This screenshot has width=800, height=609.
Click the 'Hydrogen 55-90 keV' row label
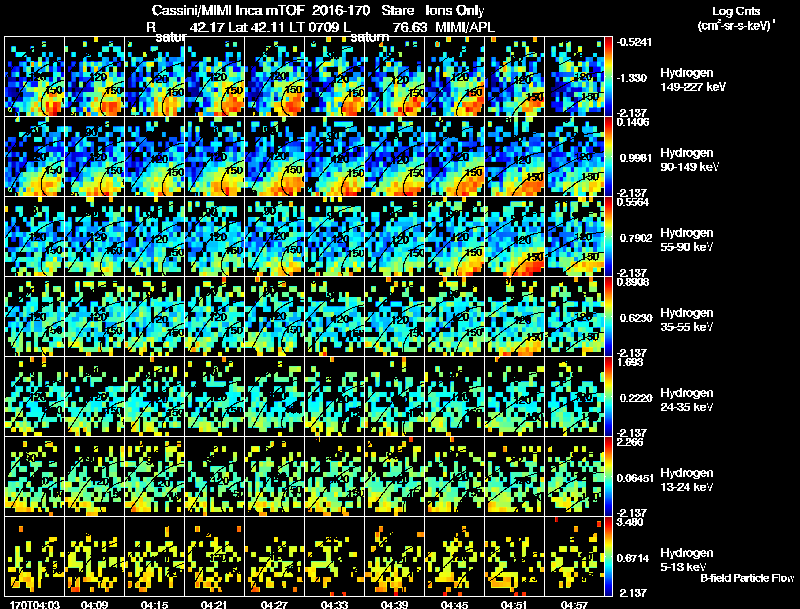coord(686,240)
